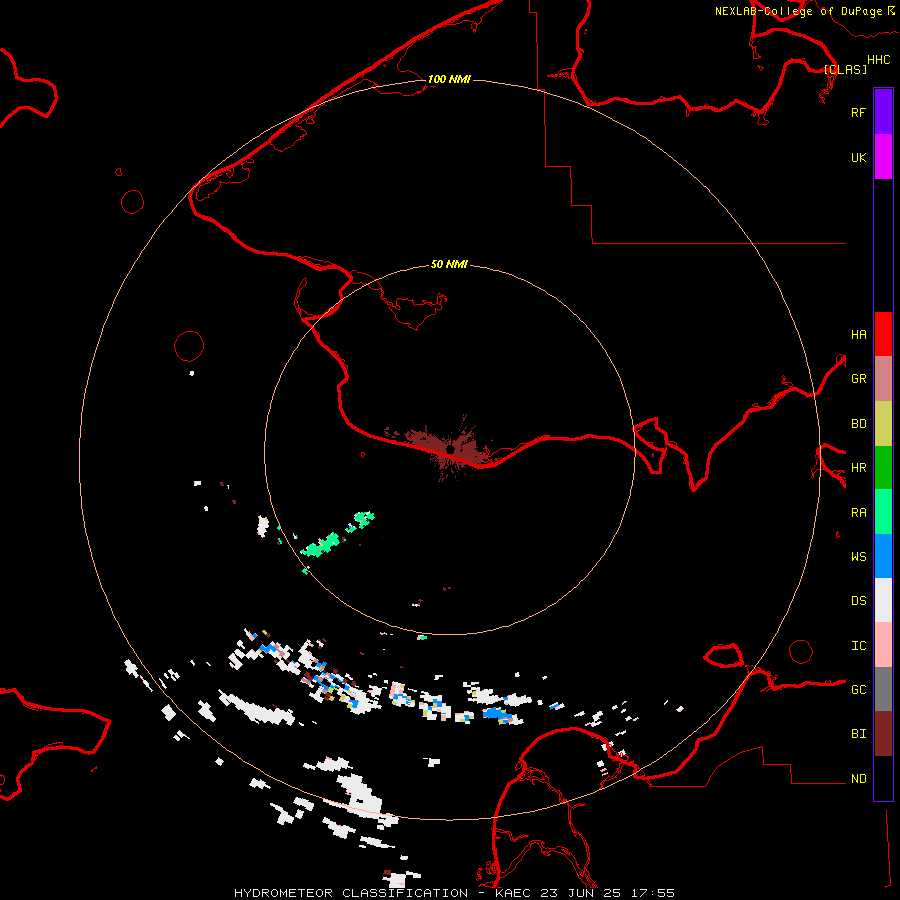The width and height of the screenshot is (900, 900).
Task: Click the Hydrometeor Classification title text
Action: tap(351, 893)
